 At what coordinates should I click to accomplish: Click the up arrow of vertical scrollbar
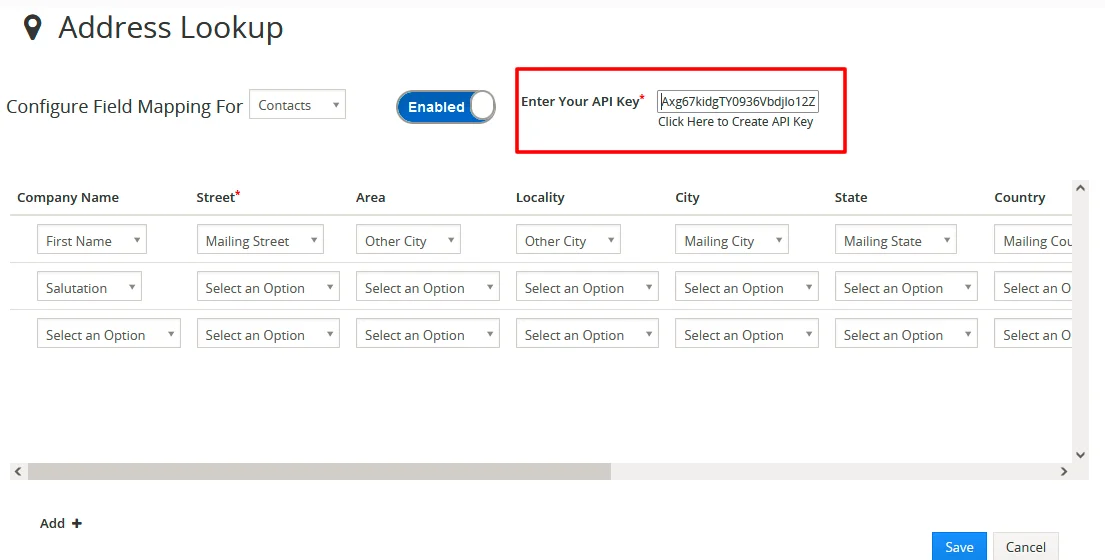tap(1080, 187)
